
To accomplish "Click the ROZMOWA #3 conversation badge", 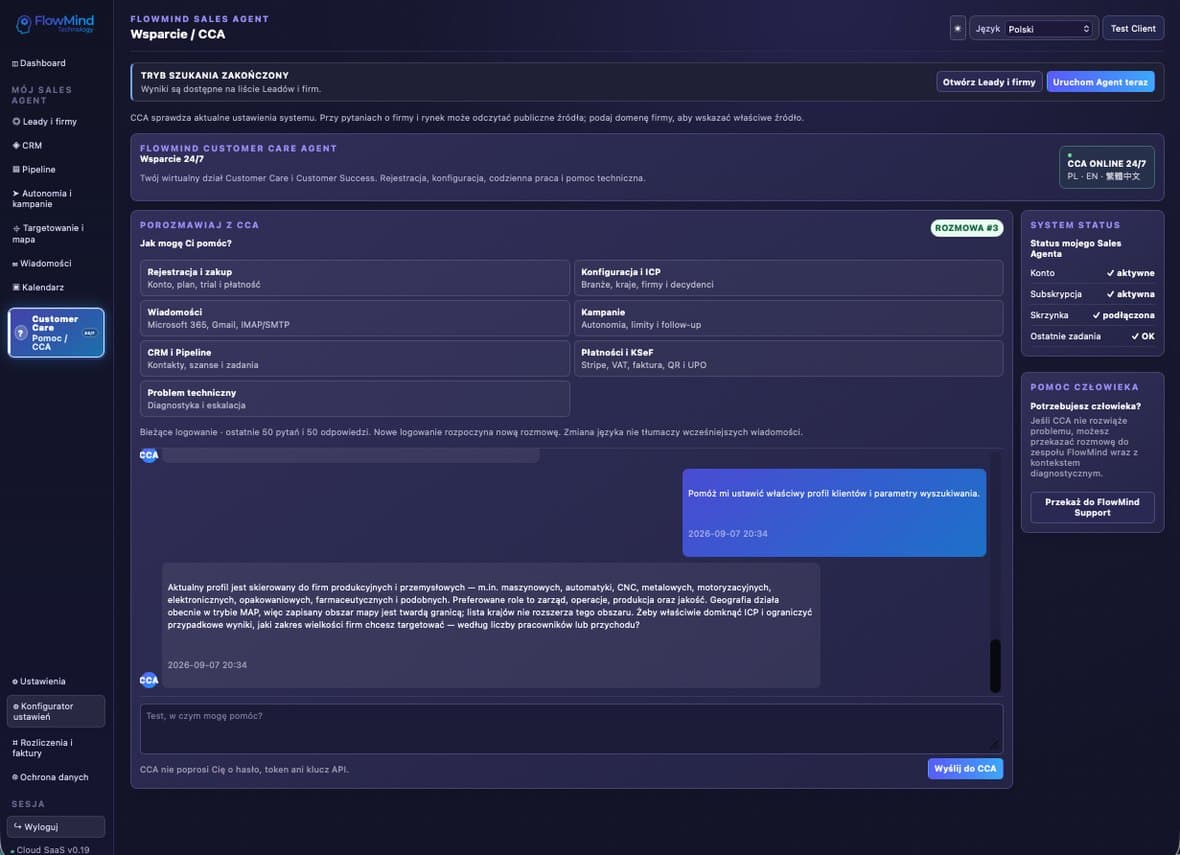I will click(x=966, y=228).
